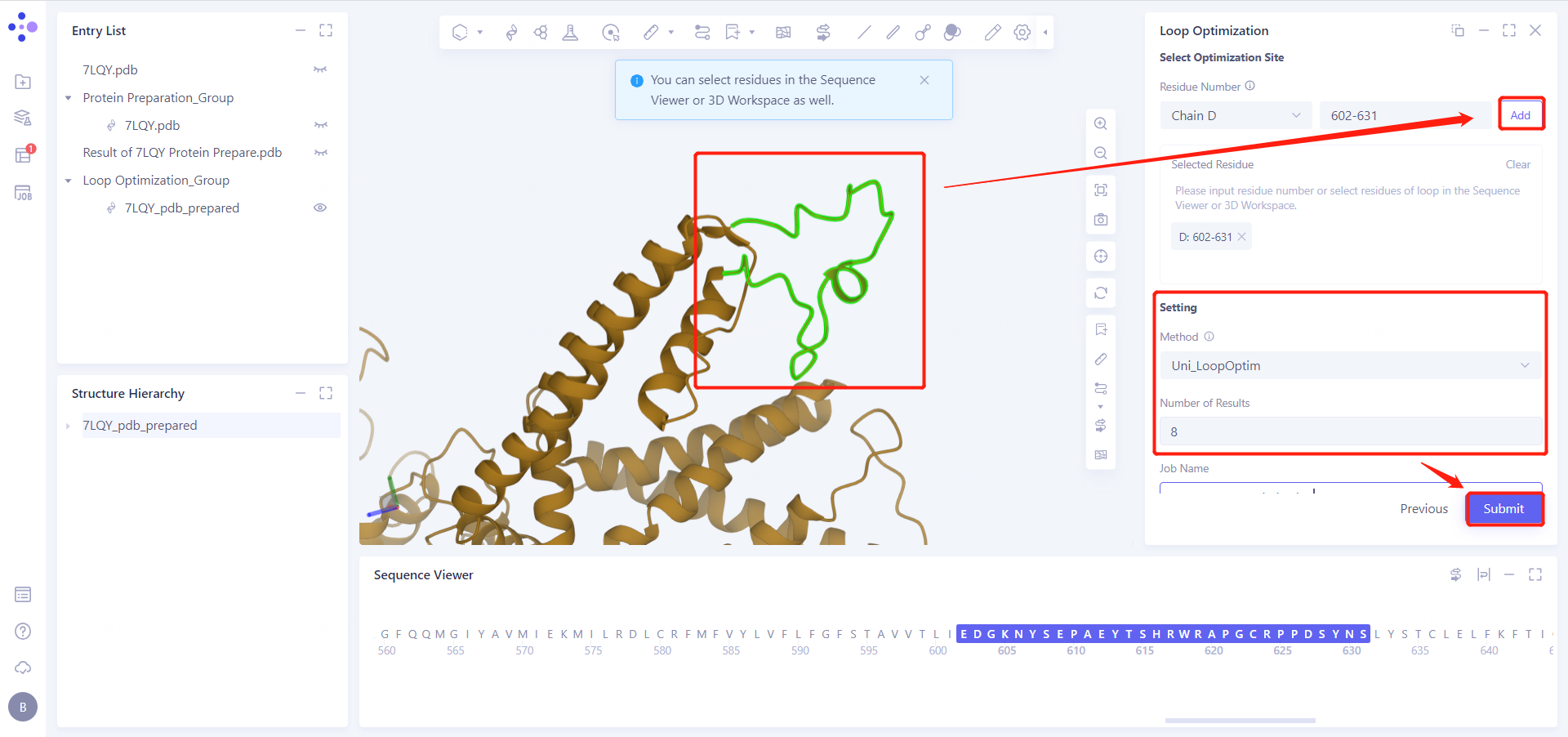Reset the view with the refresh icon
The image size is (1568, 737).
pos(1101,293)
